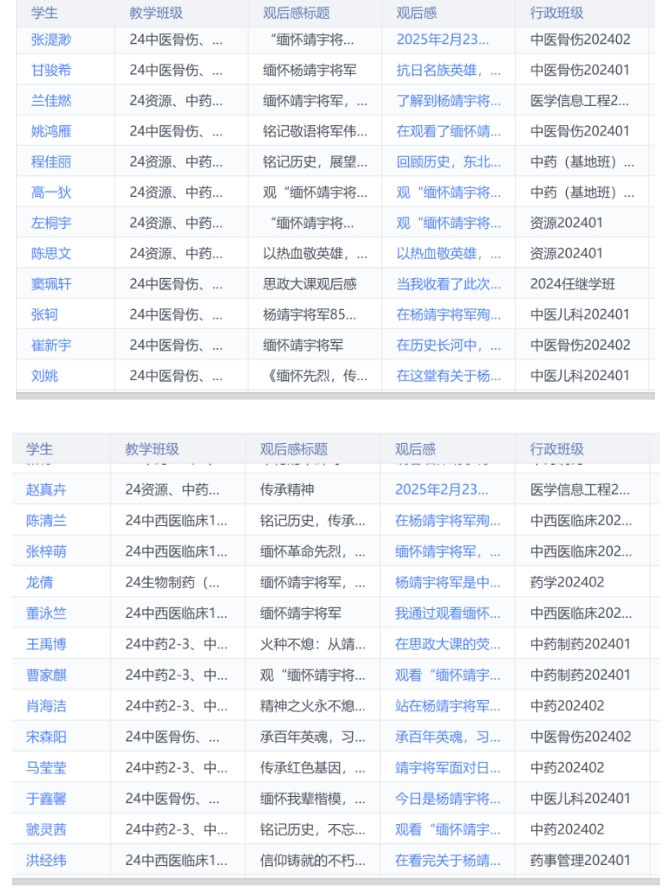664x891 pixels.
Task: Click student name 赵真卉
Action: coord(46,489)
